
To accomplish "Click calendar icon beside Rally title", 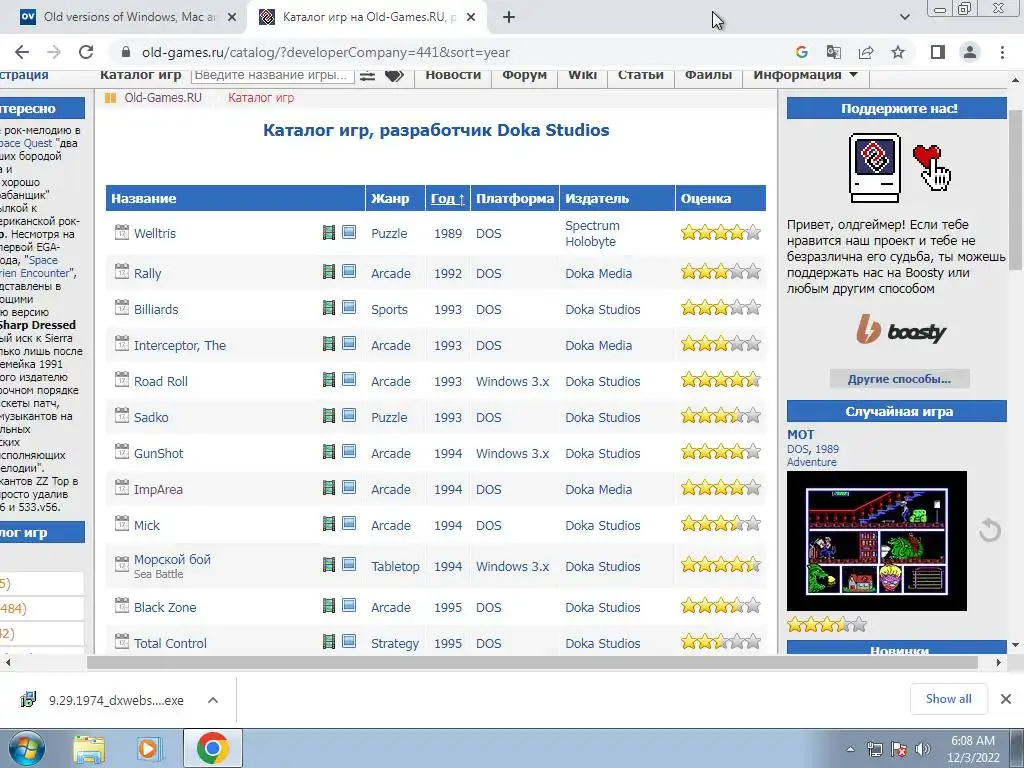I will [121, 271].
